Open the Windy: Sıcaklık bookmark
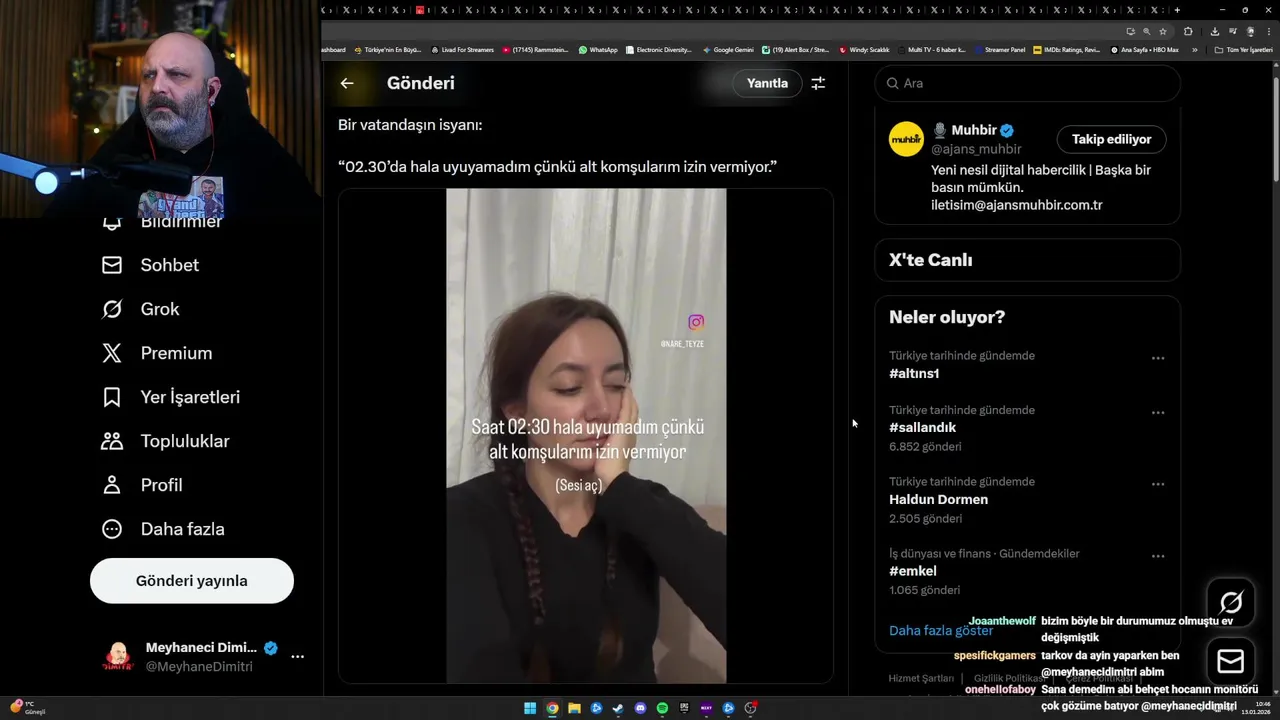 (x=864, y=49)
